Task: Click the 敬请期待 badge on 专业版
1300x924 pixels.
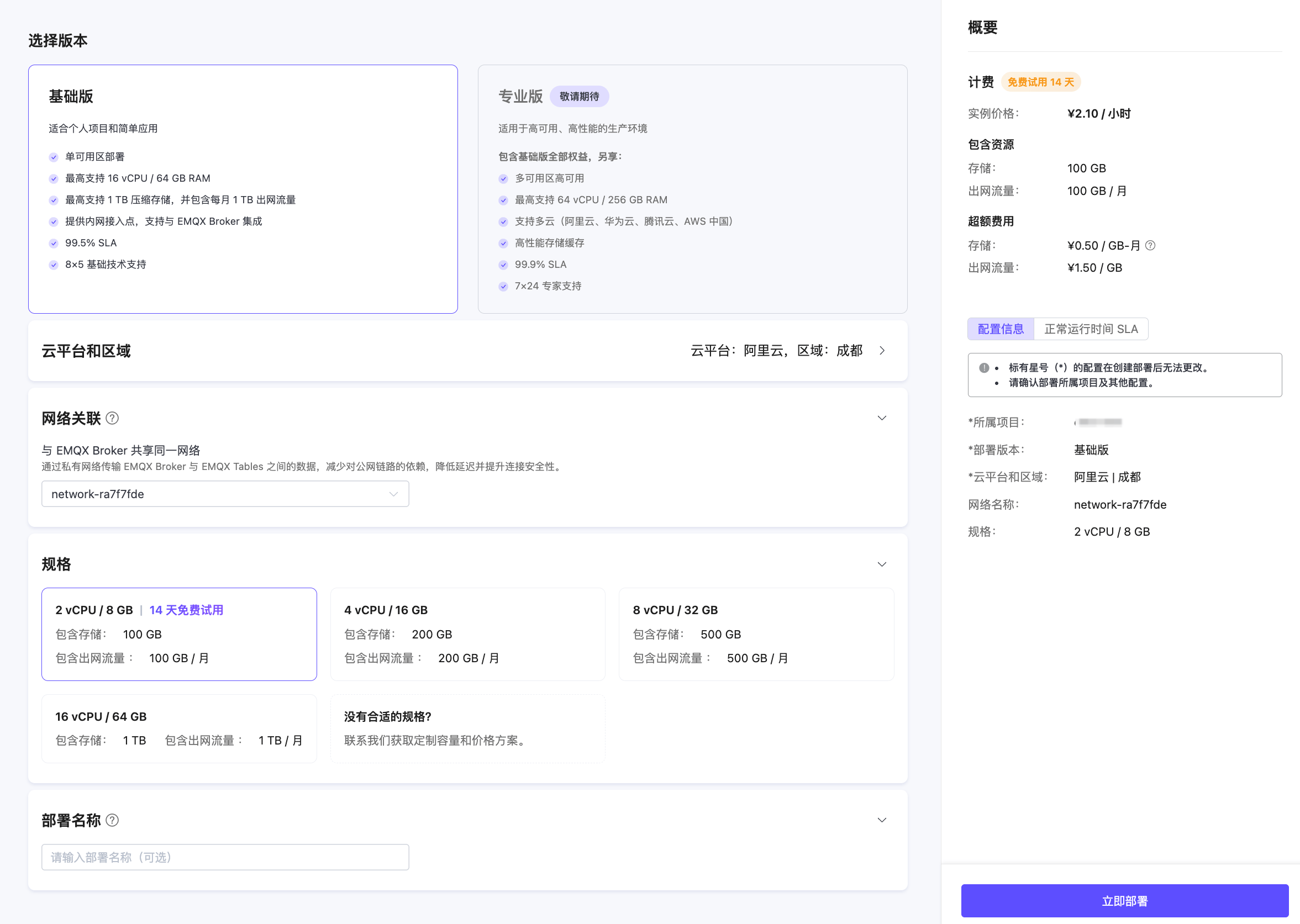Action: 579,97
